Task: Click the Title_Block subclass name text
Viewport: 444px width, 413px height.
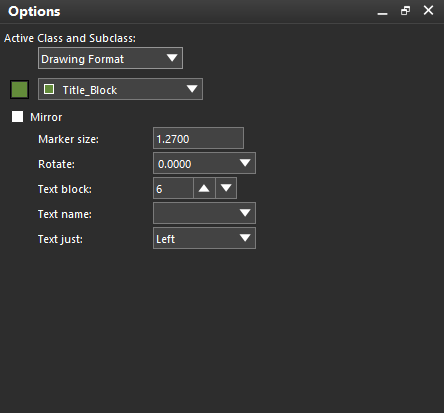Action: [90, 90]
